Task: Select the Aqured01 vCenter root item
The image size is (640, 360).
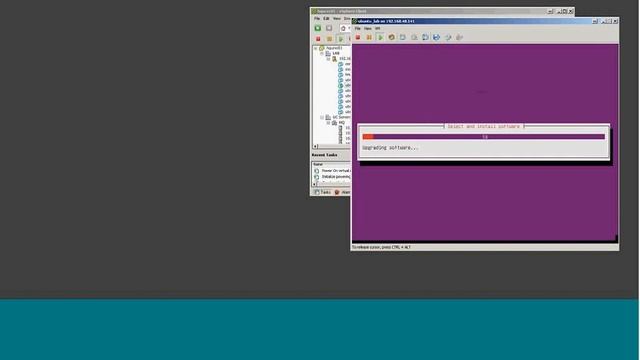Action: click(x=334, y=48)
